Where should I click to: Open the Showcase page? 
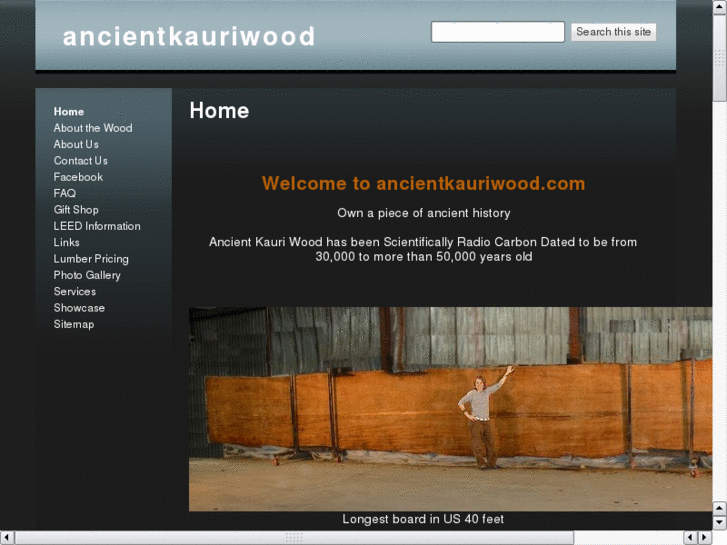click(79, 308)
